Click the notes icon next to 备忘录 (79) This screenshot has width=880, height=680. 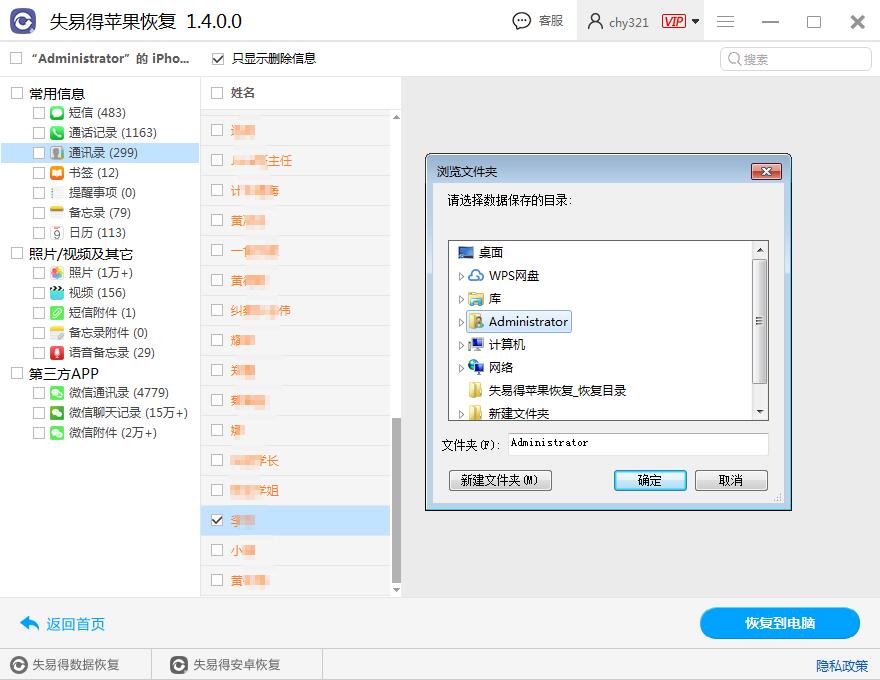coord(57,213)
